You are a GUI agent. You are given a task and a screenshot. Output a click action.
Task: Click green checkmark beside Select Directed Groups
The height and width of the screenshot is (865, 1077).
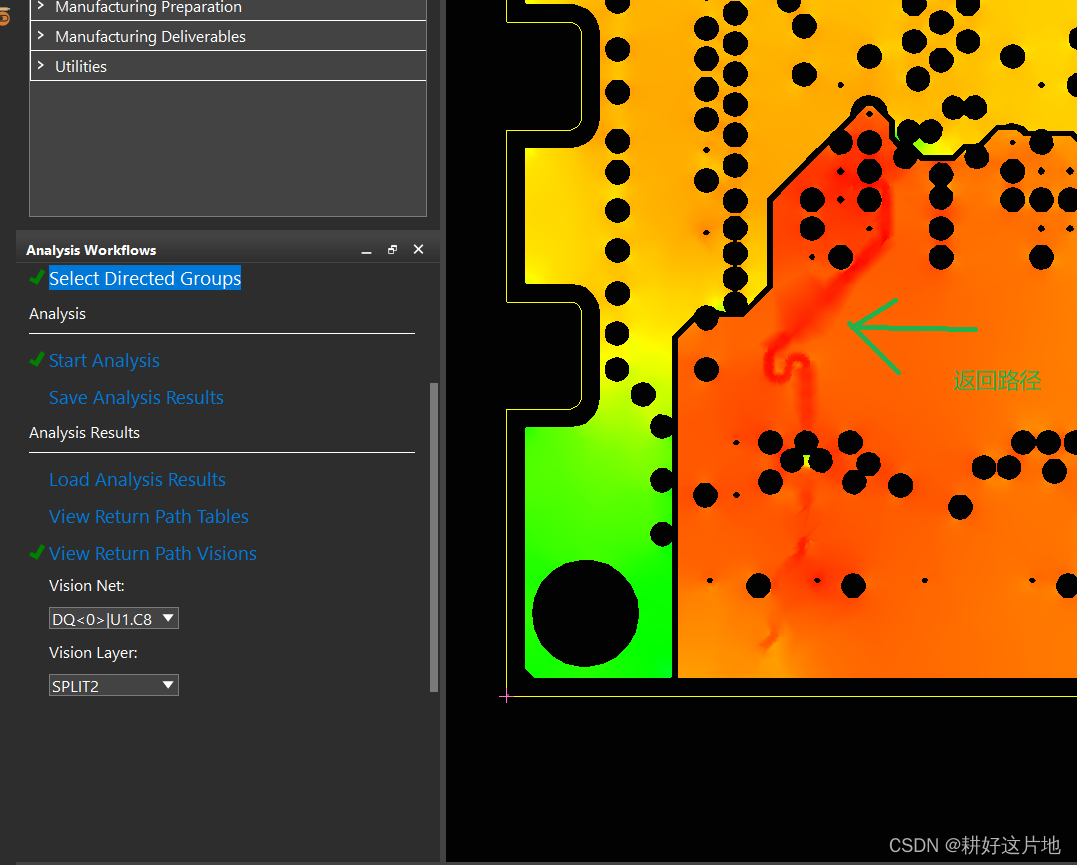[x=37, y=278]
